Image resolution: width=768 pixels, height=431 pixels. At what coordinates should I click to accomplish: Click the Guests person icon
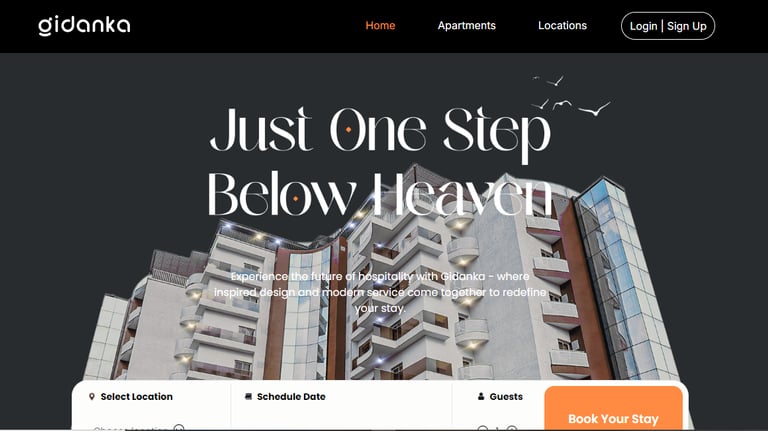481,397
